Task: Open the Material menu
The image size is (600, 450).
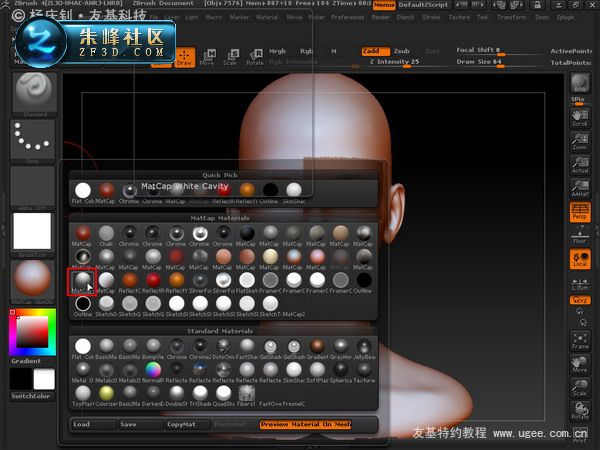Action: click(267, 17)
